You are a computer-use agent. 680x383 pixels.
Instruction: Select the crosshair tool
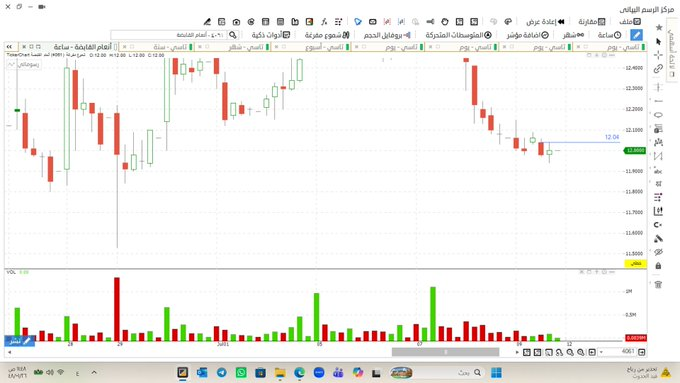tap(658, 55)
